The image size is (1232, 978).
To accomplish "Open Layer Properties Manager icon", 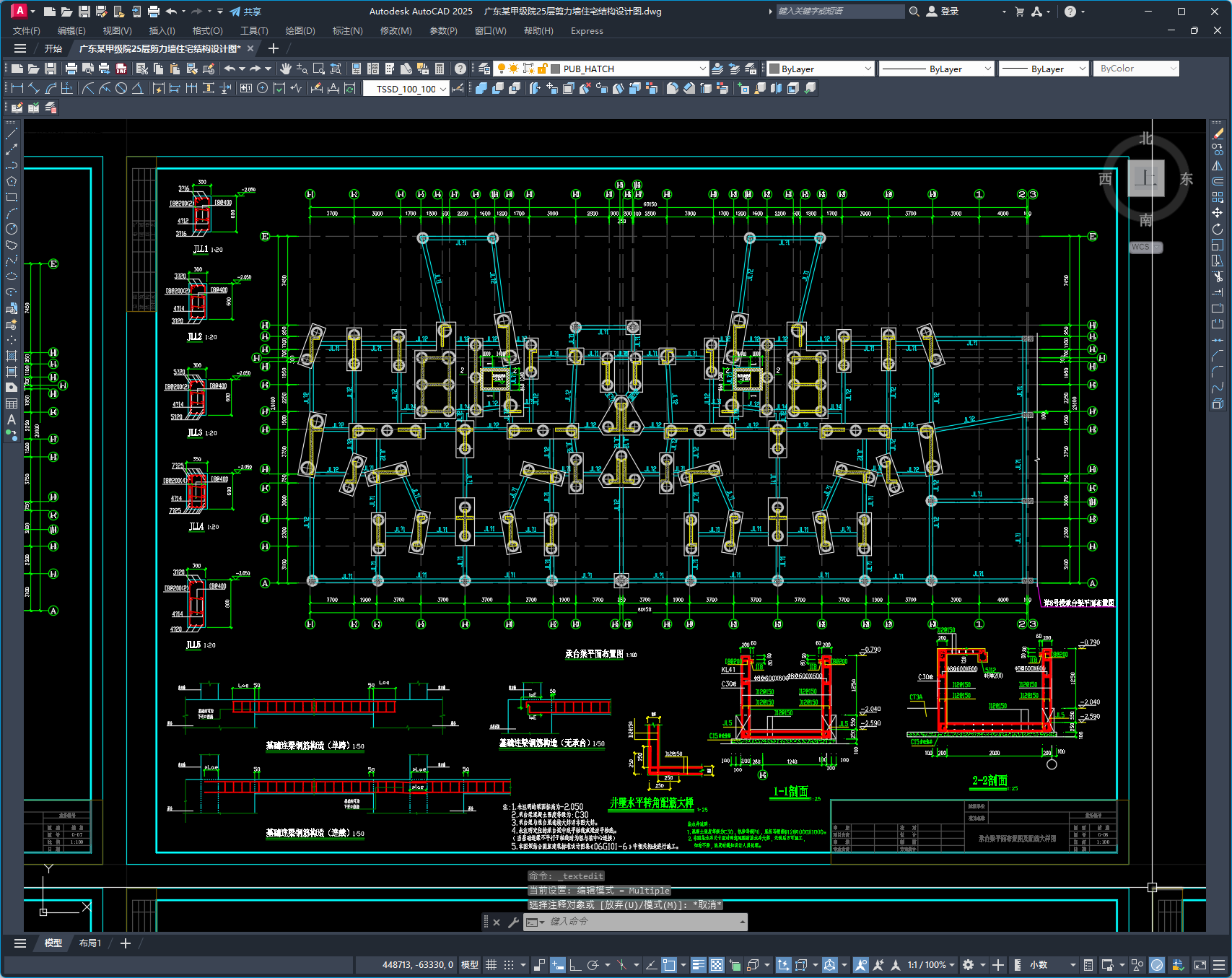I will pyautogui.click(x=484, y=69).
